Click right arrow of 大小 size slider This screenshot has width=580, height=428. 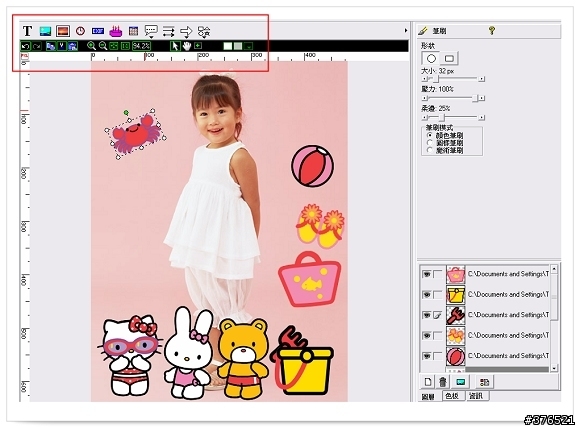pyautogui.click(x=482, y=79)
